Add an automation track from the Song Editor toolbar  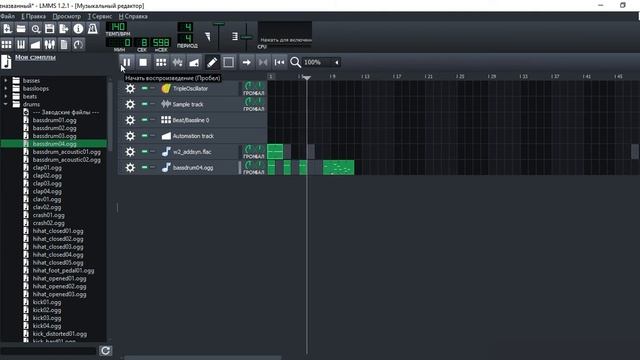pos(194,62)
